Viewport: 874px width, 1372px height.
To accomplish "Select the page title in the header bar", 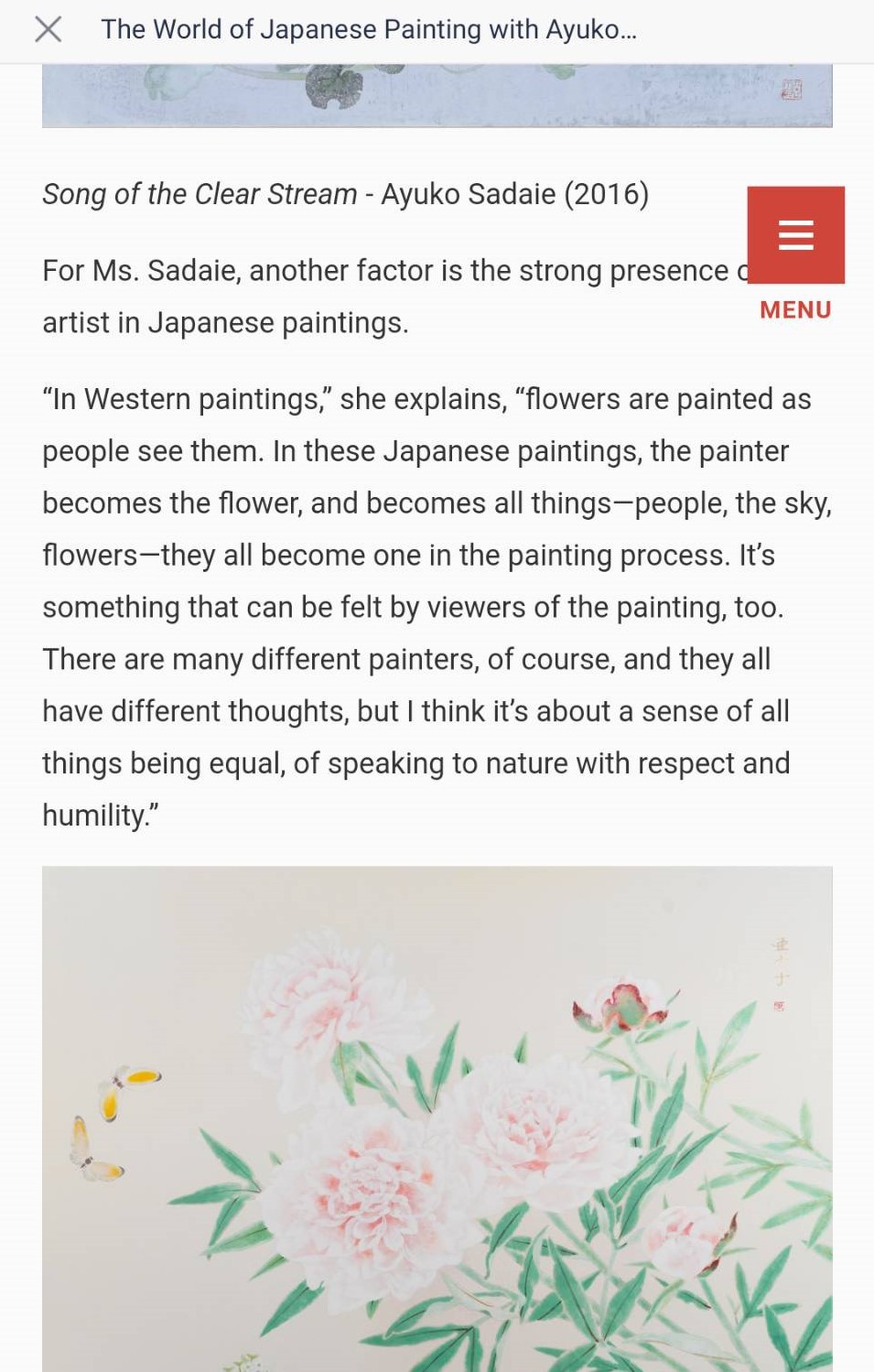I will tap(368, 29).
